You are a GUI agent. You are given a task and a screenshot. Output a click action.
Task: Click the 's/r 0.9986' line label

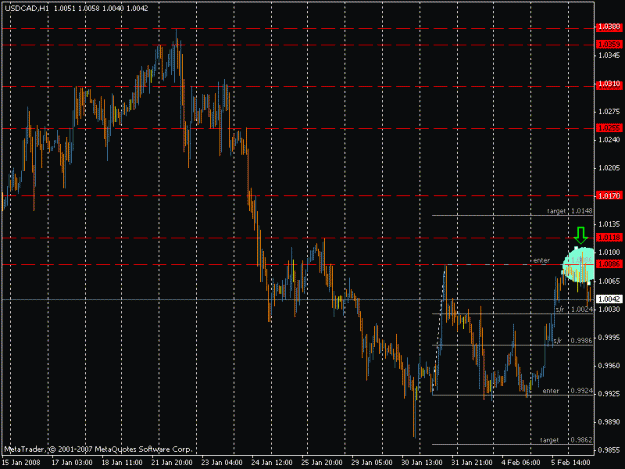[573, 340]
